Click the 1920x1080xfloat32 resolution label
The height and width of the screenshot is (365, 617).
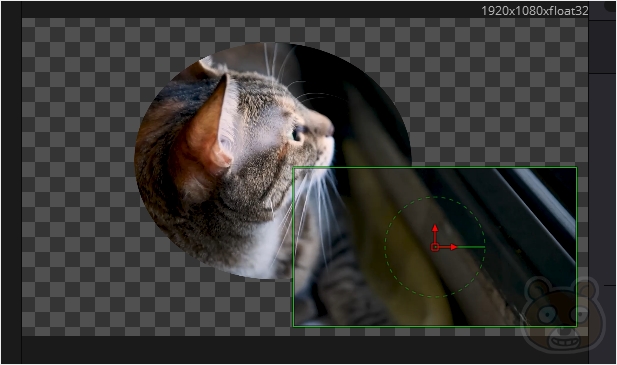(535, 11)
